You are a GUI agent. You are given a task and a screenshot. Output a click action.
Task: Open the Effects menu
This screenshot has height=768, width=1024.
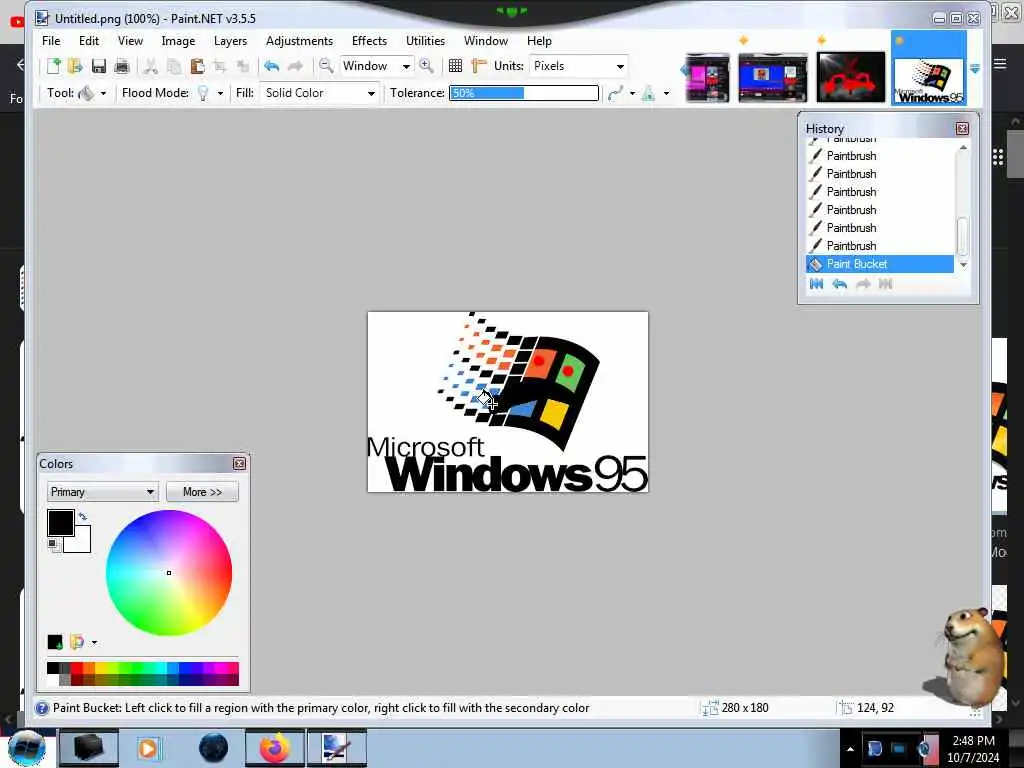point(369,41)
